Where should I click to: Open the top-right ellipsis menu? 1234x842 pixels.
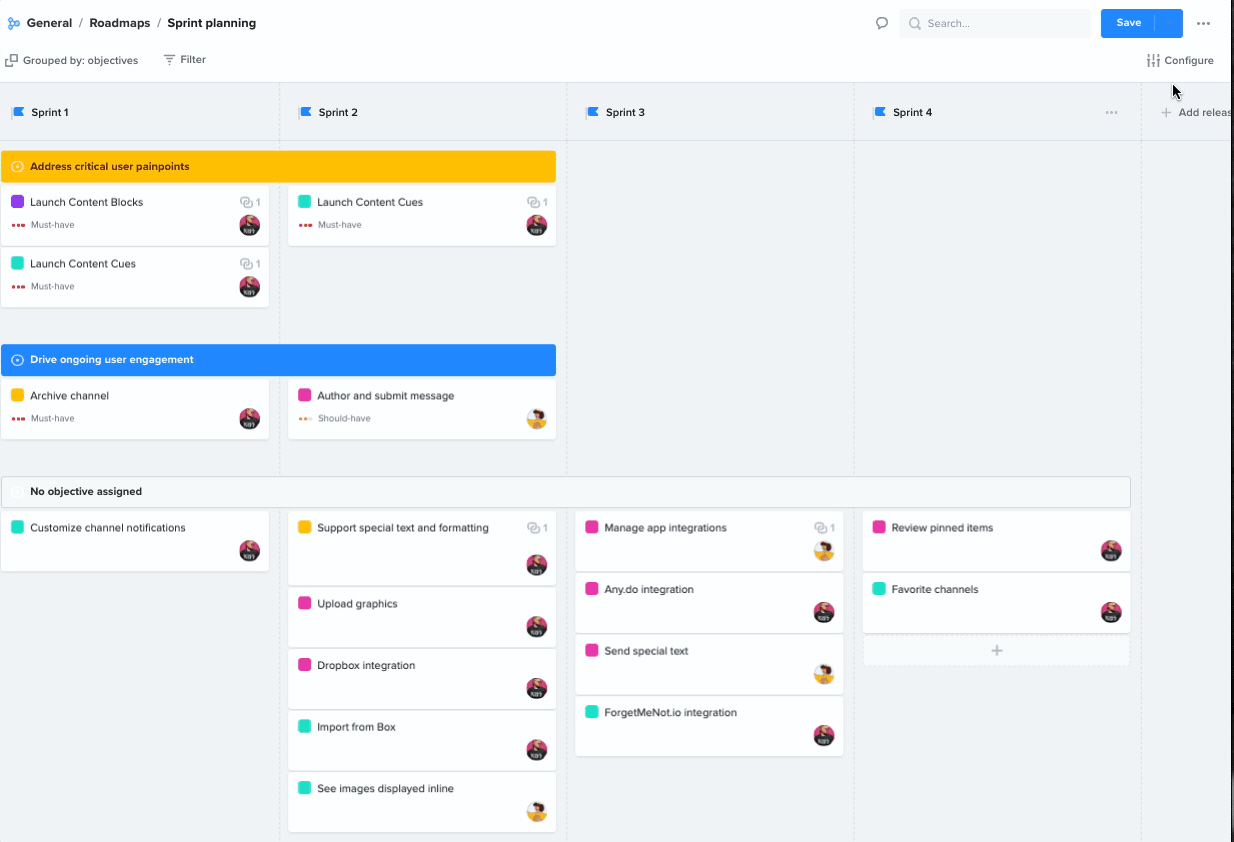1205,22
